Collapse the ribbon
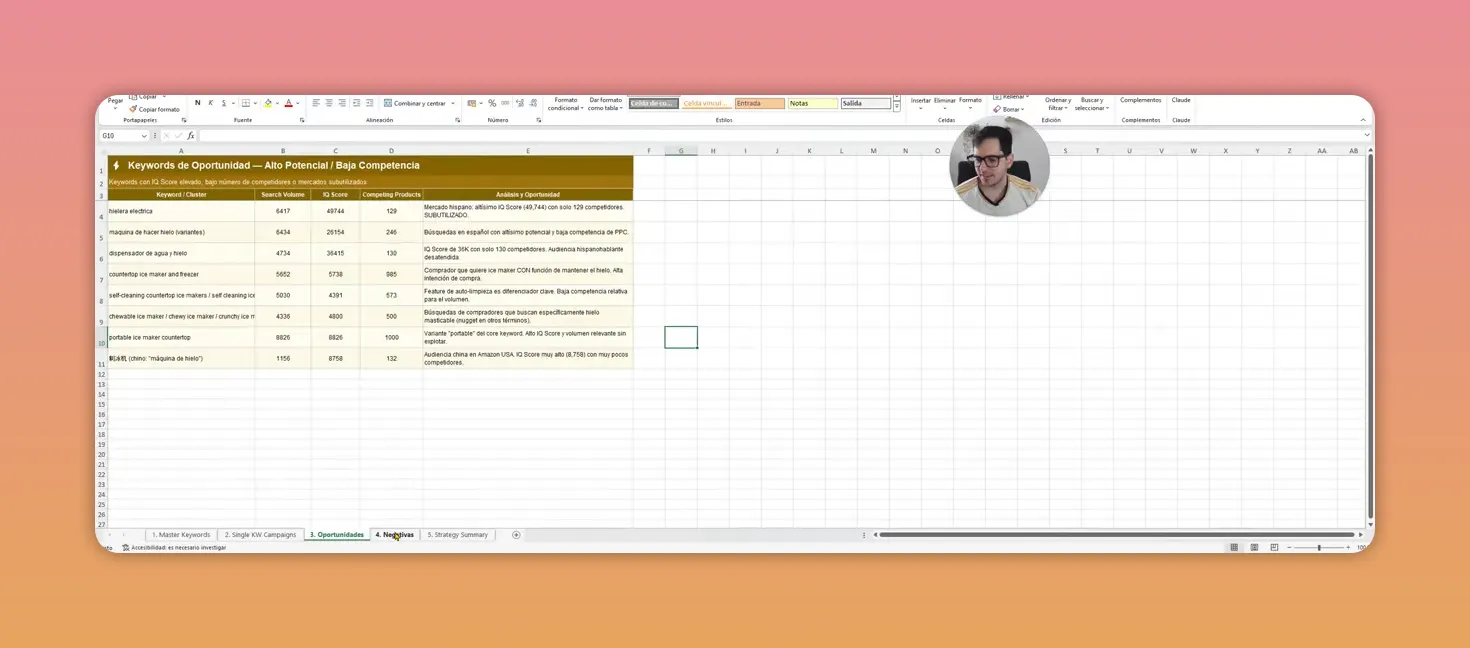Image resolution: width=1470 pixels, height=648 pixels. [1363, 120]
